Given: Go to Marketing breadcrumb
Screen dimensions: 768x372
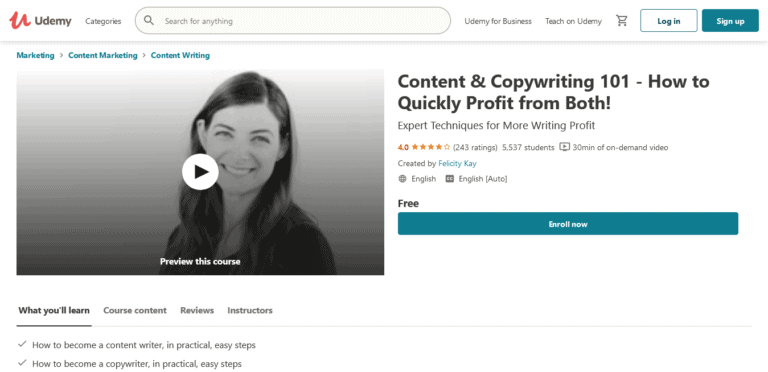Looking at the screenshot, I should pyautogui.click(x=35, y=55).
